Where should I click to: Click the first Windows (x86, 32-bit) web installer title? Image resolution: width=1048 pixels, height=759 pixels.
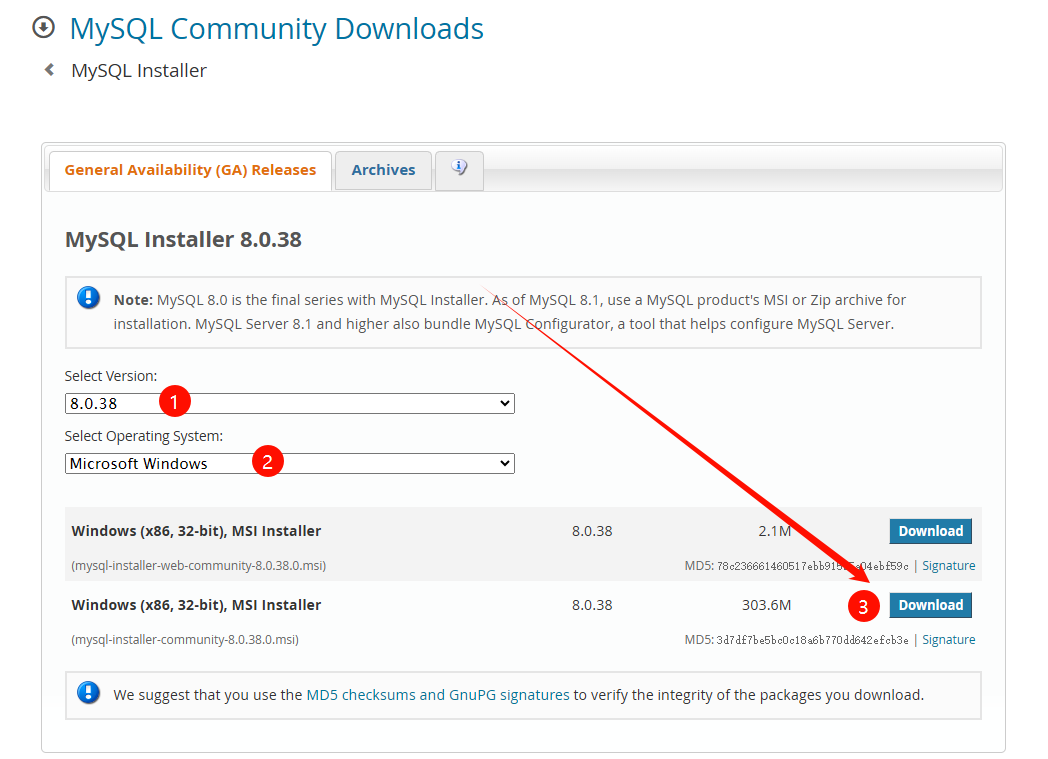coord(196,531)
